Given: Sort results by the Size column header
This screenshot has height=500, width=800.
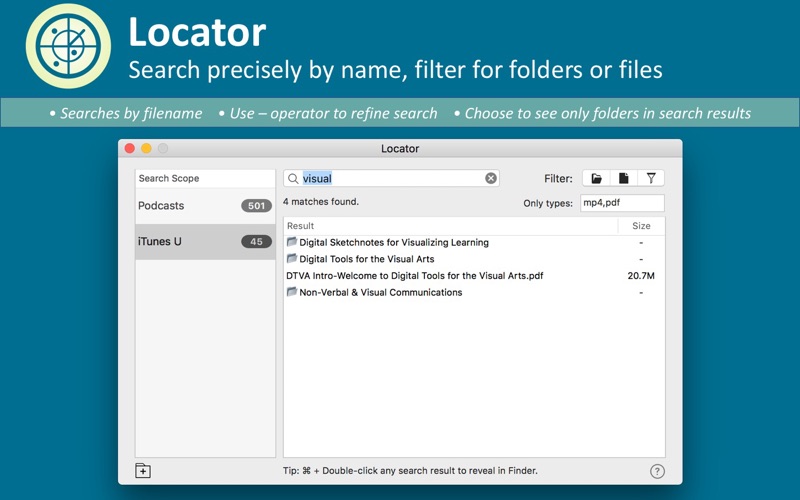Looking at the screenshot, I should click(x=641, y=226).
